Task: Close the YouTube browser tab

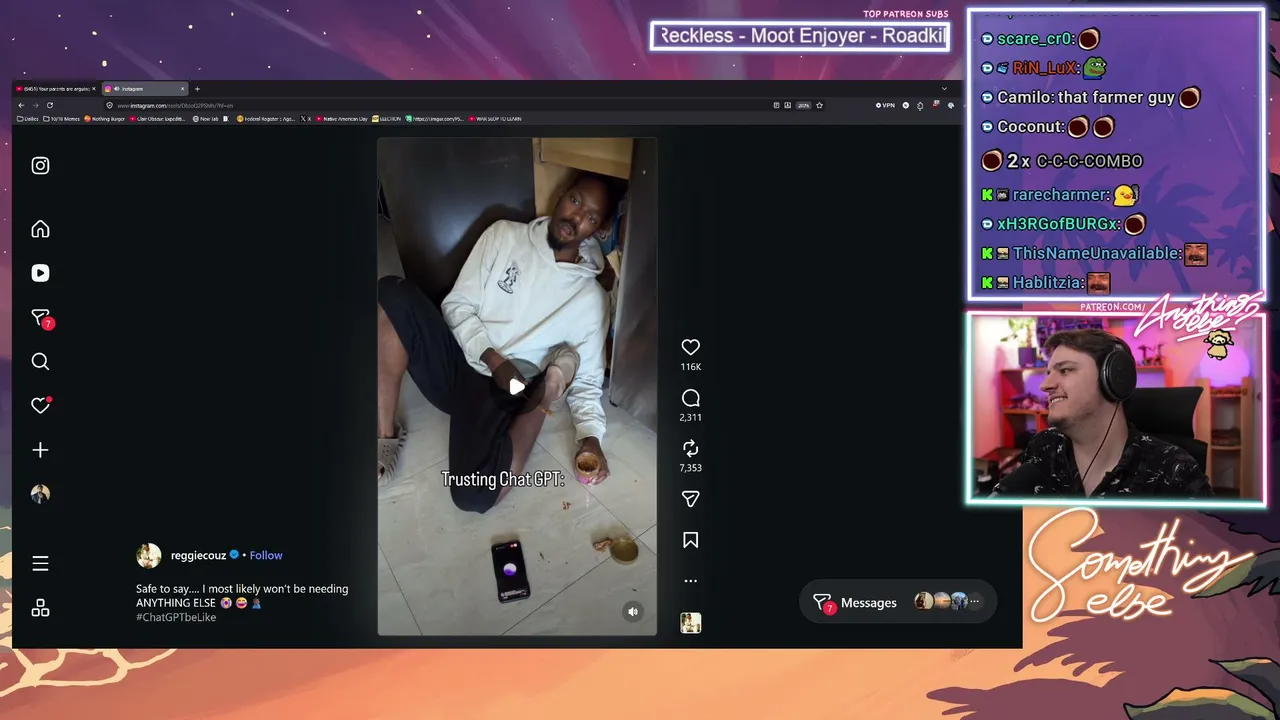Action: pyautogui.click(x=95, y=89)
